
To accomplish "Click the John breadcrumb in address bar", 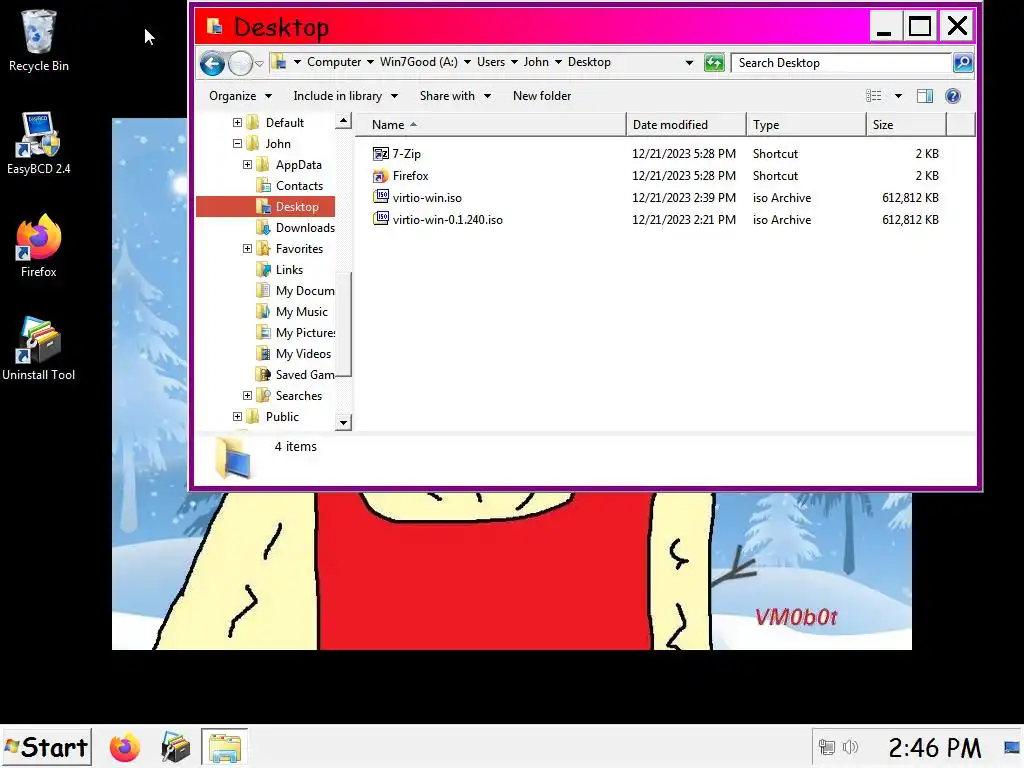I will click(x=536, y=62).
